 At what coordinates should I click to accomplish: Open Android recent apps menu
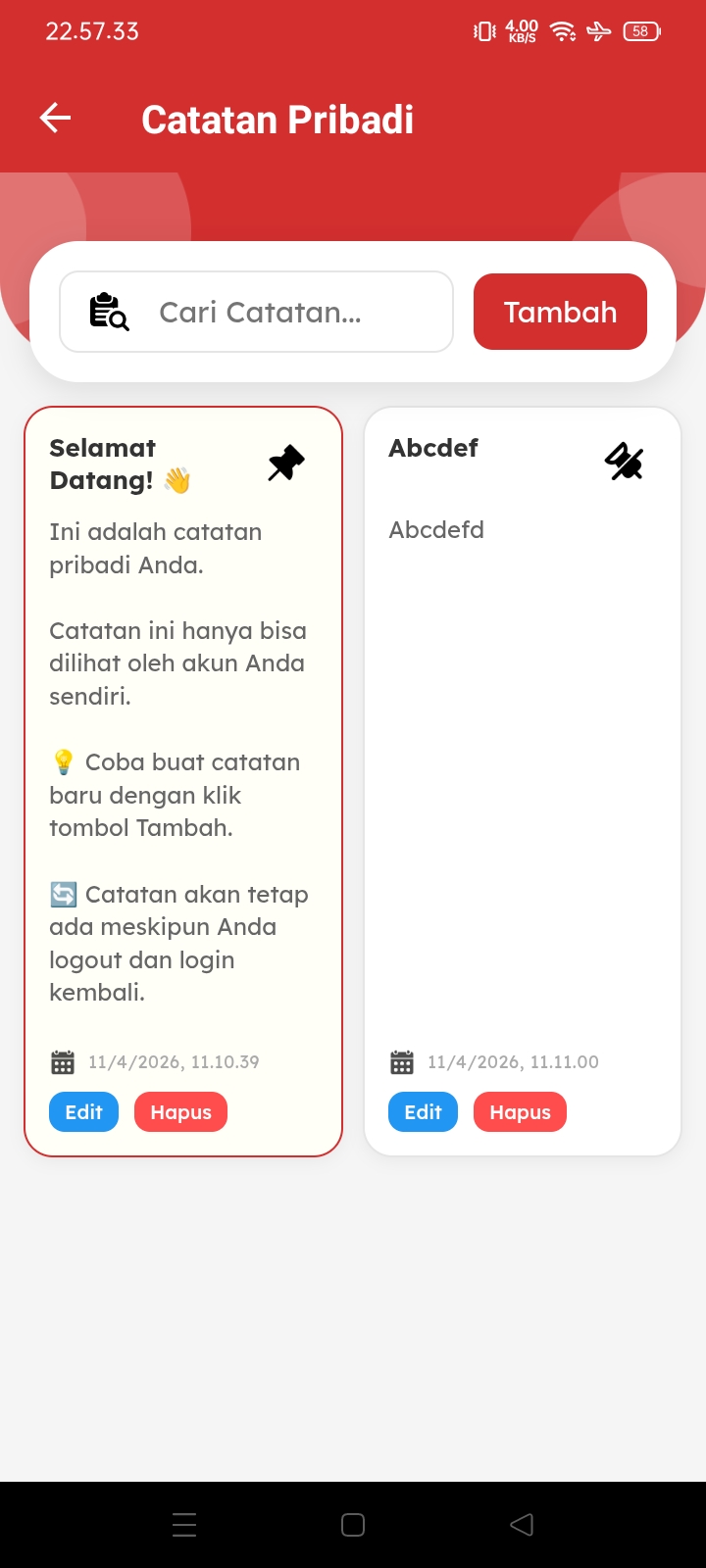(184, 1525)
